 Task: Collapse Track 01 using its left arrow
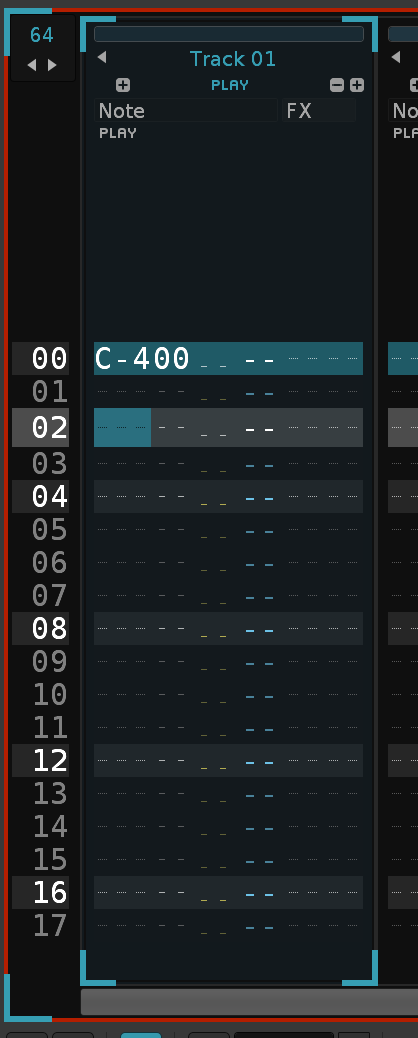pyautogui.click(x=101, y=58)
